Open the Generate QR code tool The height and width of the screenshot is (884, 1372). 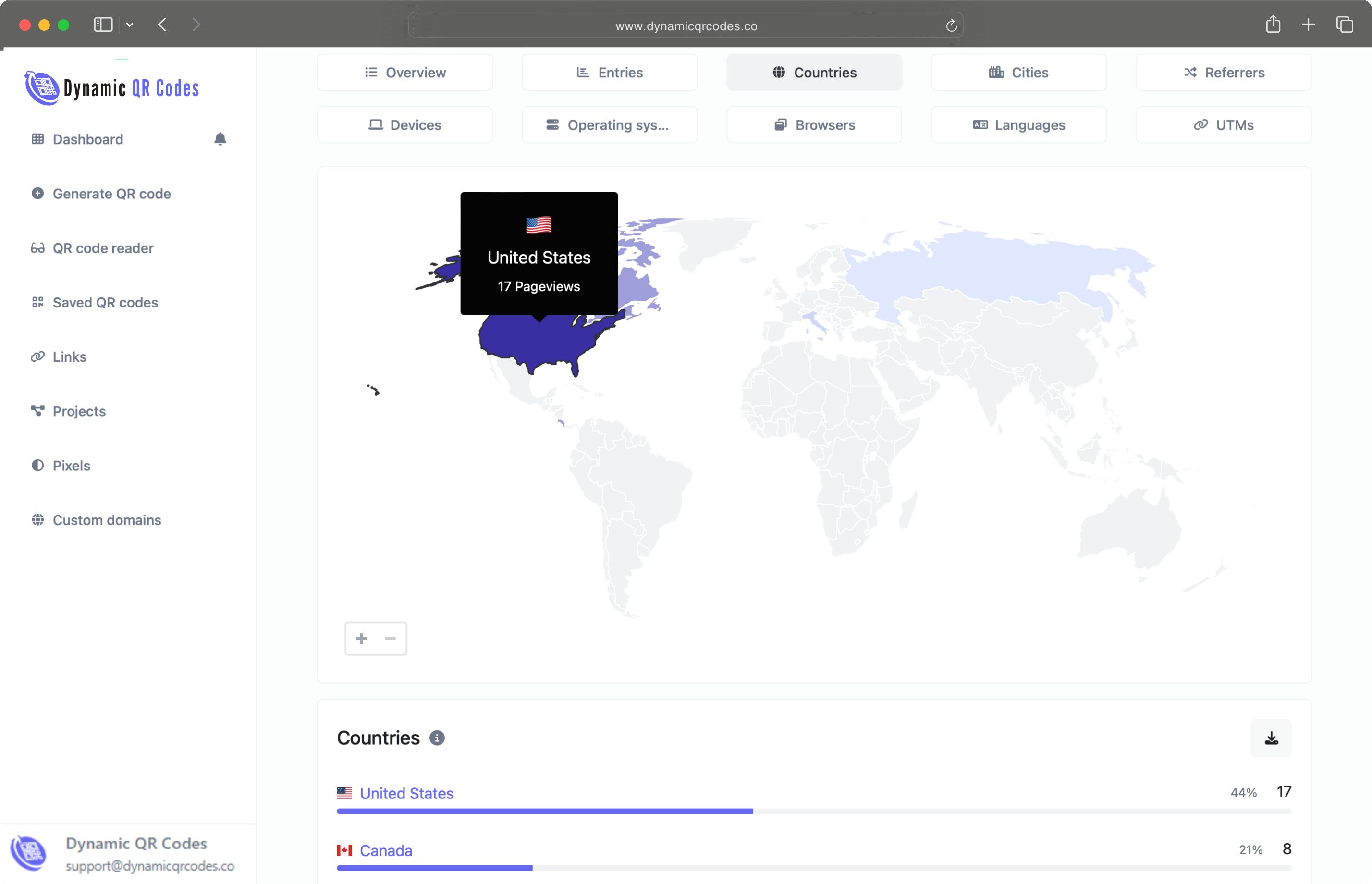(112, 194)
